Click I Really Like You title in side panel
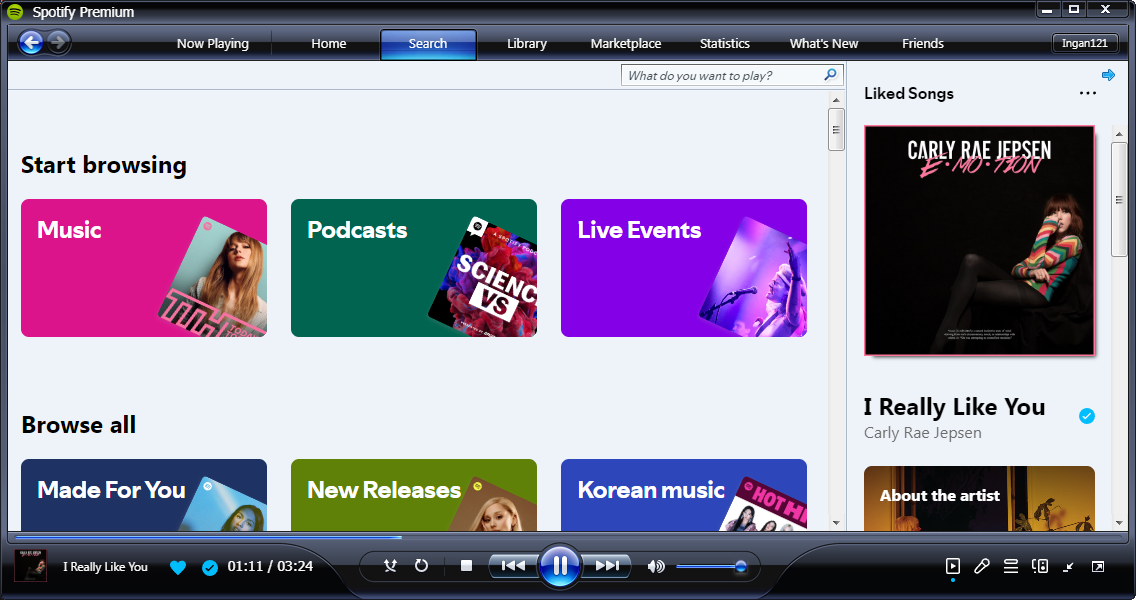The width and height of the screenshot is (1136, 600). (954, 407)
